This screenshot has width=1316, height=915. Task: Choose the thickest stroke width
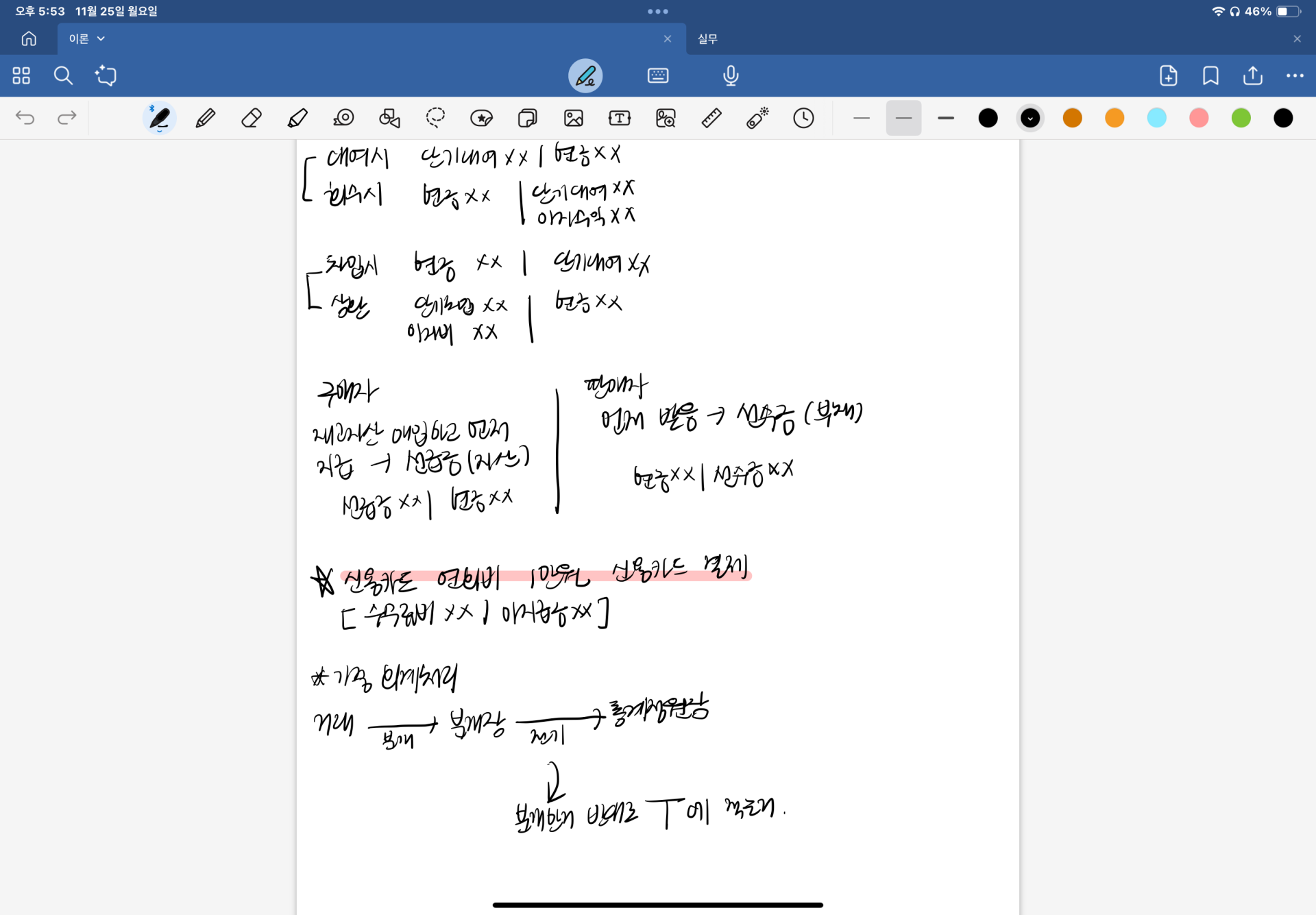(x=946, y=118)
